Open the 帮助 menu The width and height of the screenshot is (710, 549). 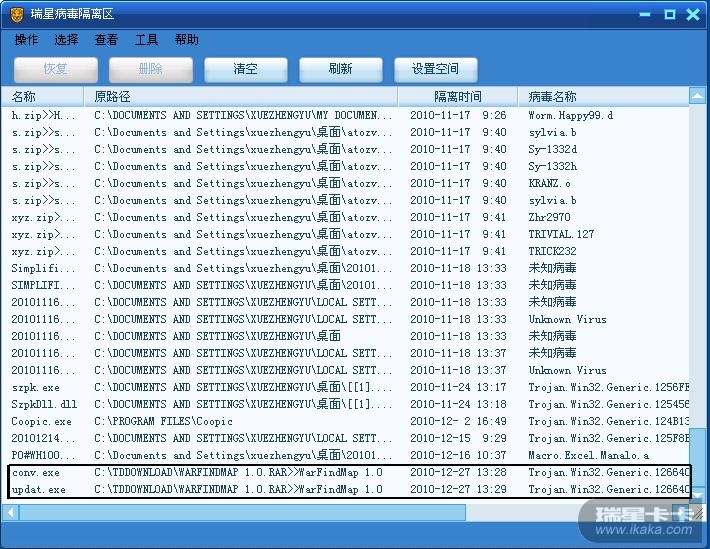[186, 40]
